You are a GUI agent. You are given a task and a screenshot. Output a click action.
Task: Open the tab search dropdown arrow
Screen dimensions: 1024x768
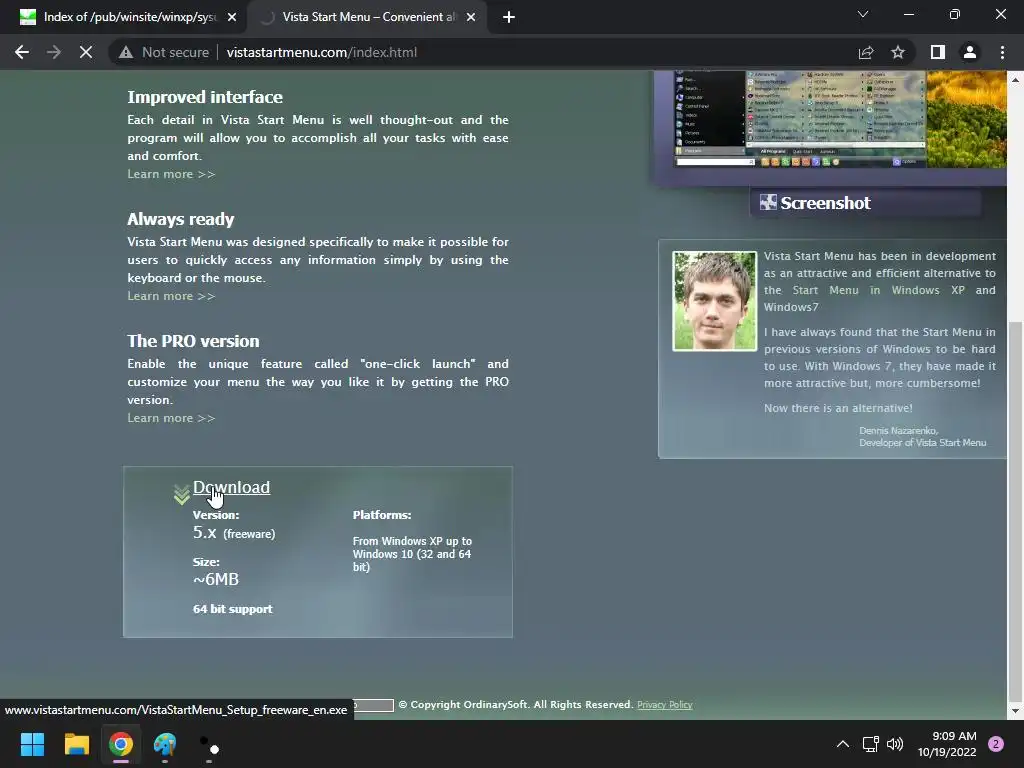(x=863, y=14)
